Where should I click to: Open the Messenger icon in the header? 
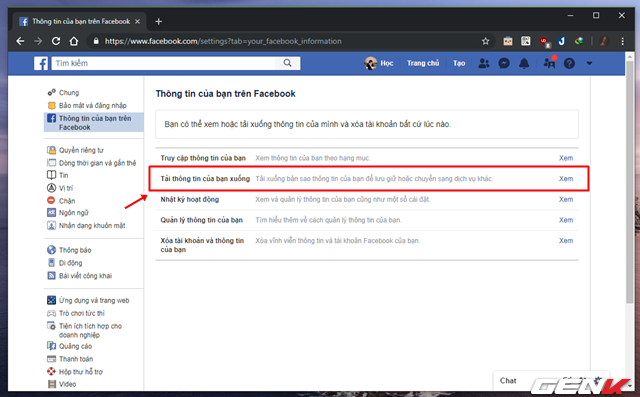(504, 63)
